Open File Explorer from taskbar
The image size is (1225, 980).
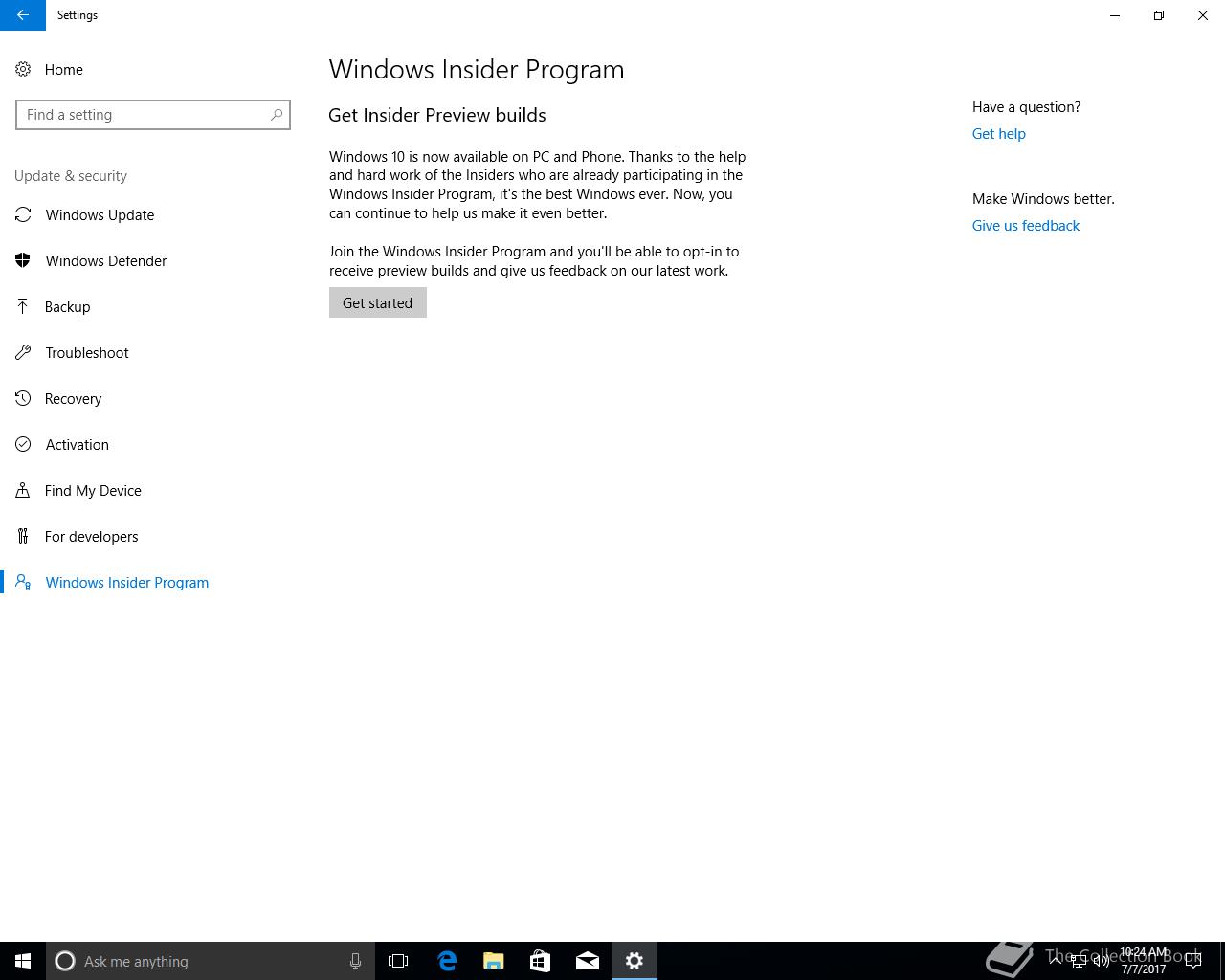[494, 961]
